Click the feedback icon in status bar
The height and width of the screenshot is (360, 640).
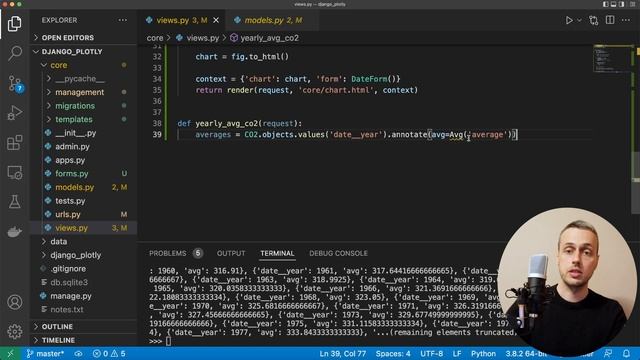(608, 353)
